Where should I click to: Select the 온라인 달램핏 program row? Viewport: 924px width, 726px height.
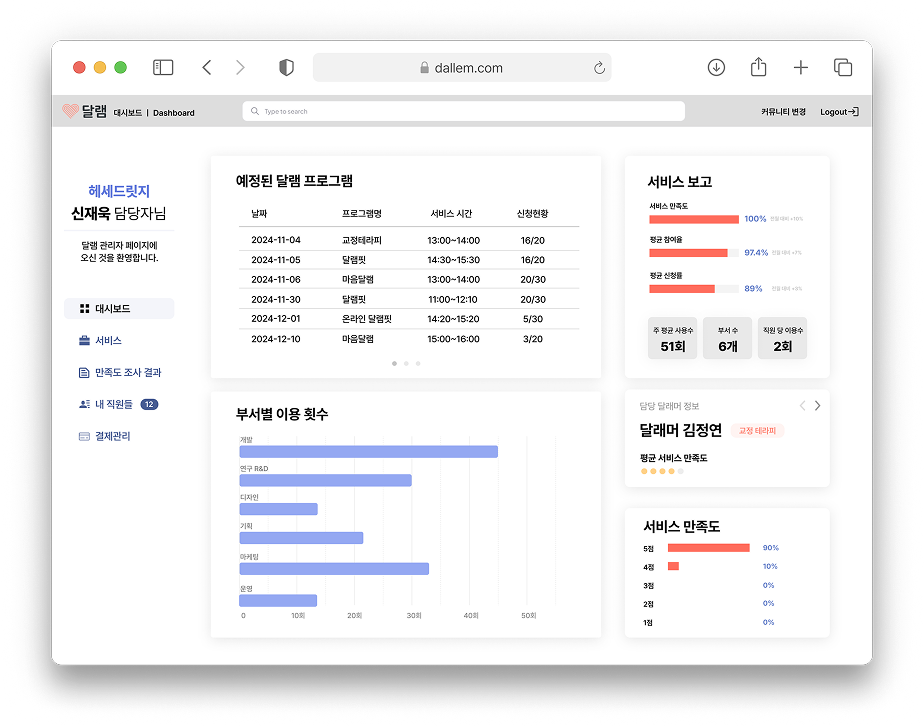pyautogui.click(x=409, y=319)
